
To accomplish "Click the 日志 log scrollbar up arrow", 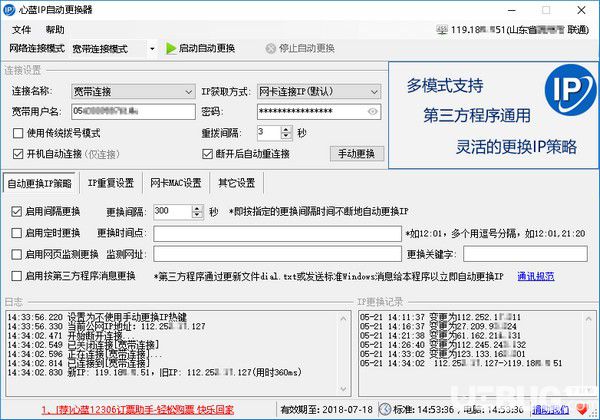I will pos(343,318).
